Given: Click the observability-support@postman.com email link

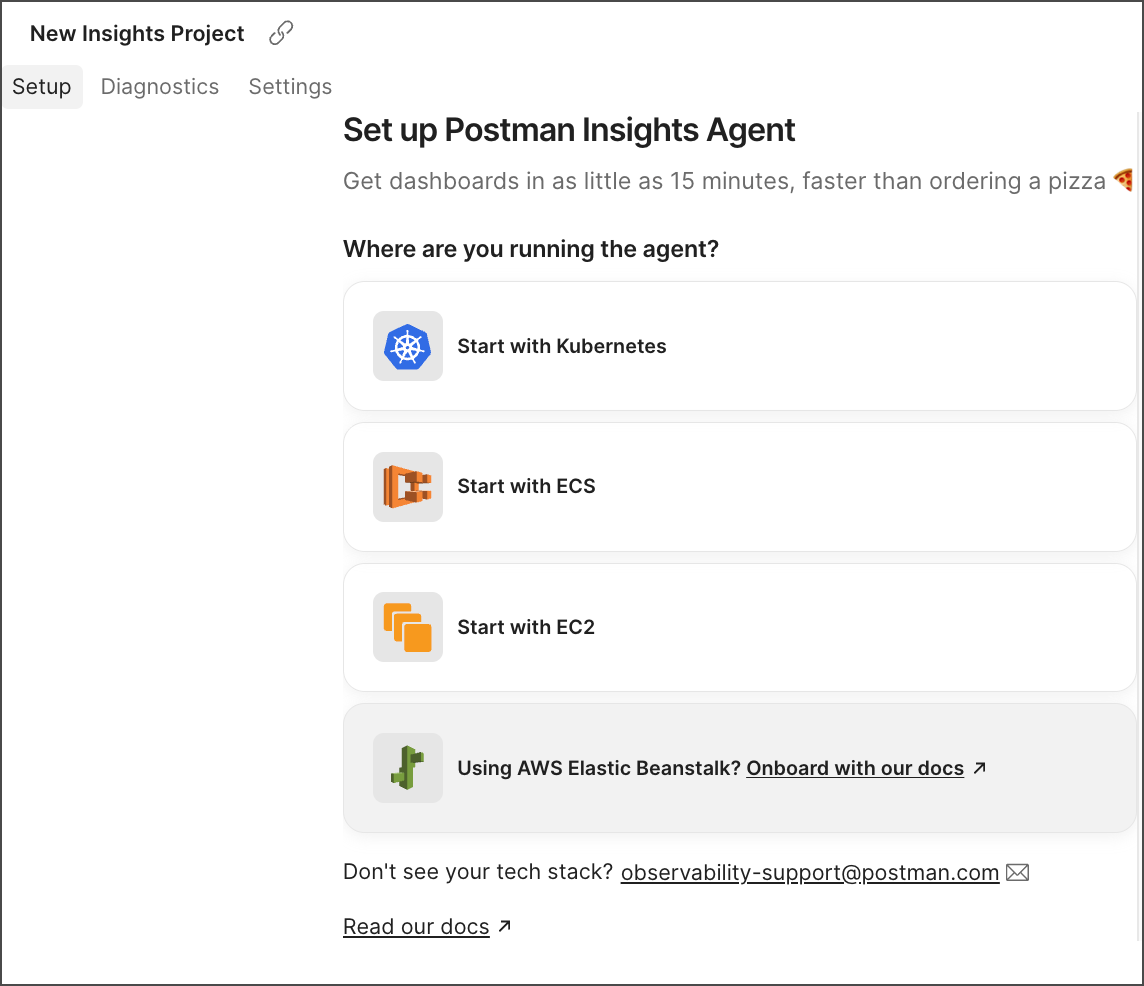Looking at the screenshot, I should pos(810,873).
